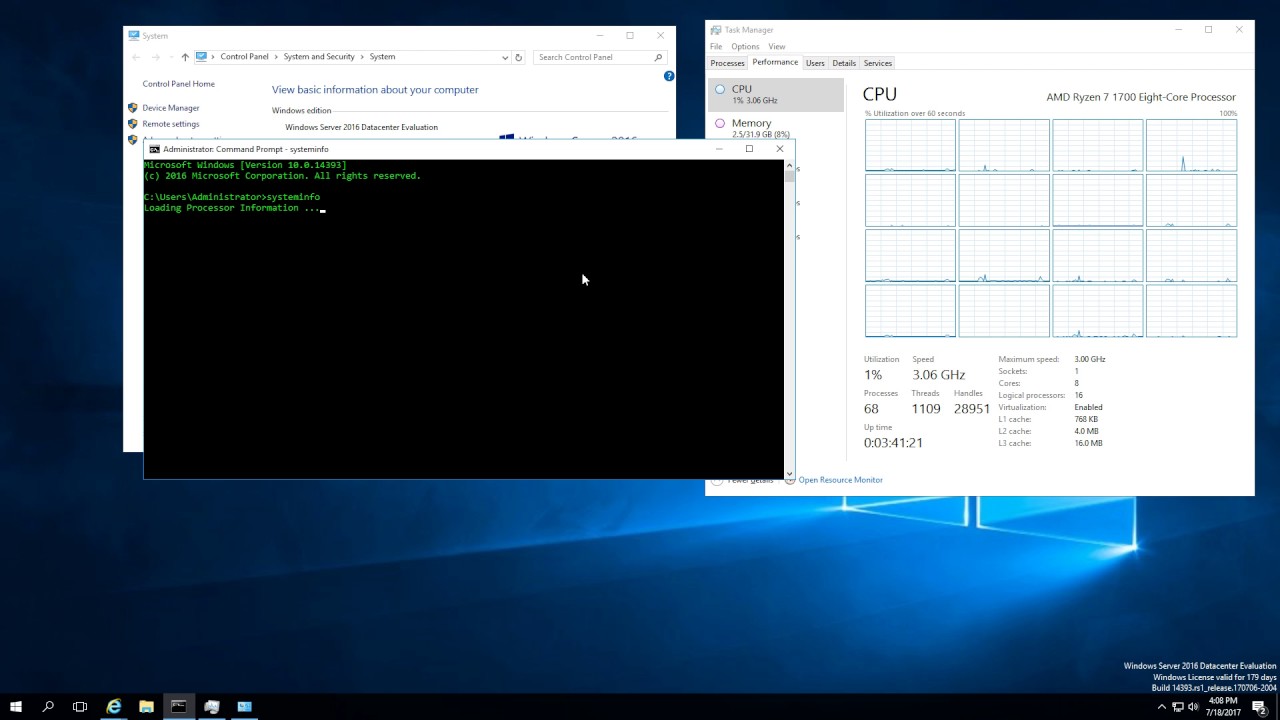
Task: Open volume tray icon
Action: [x=1193, y=707]
